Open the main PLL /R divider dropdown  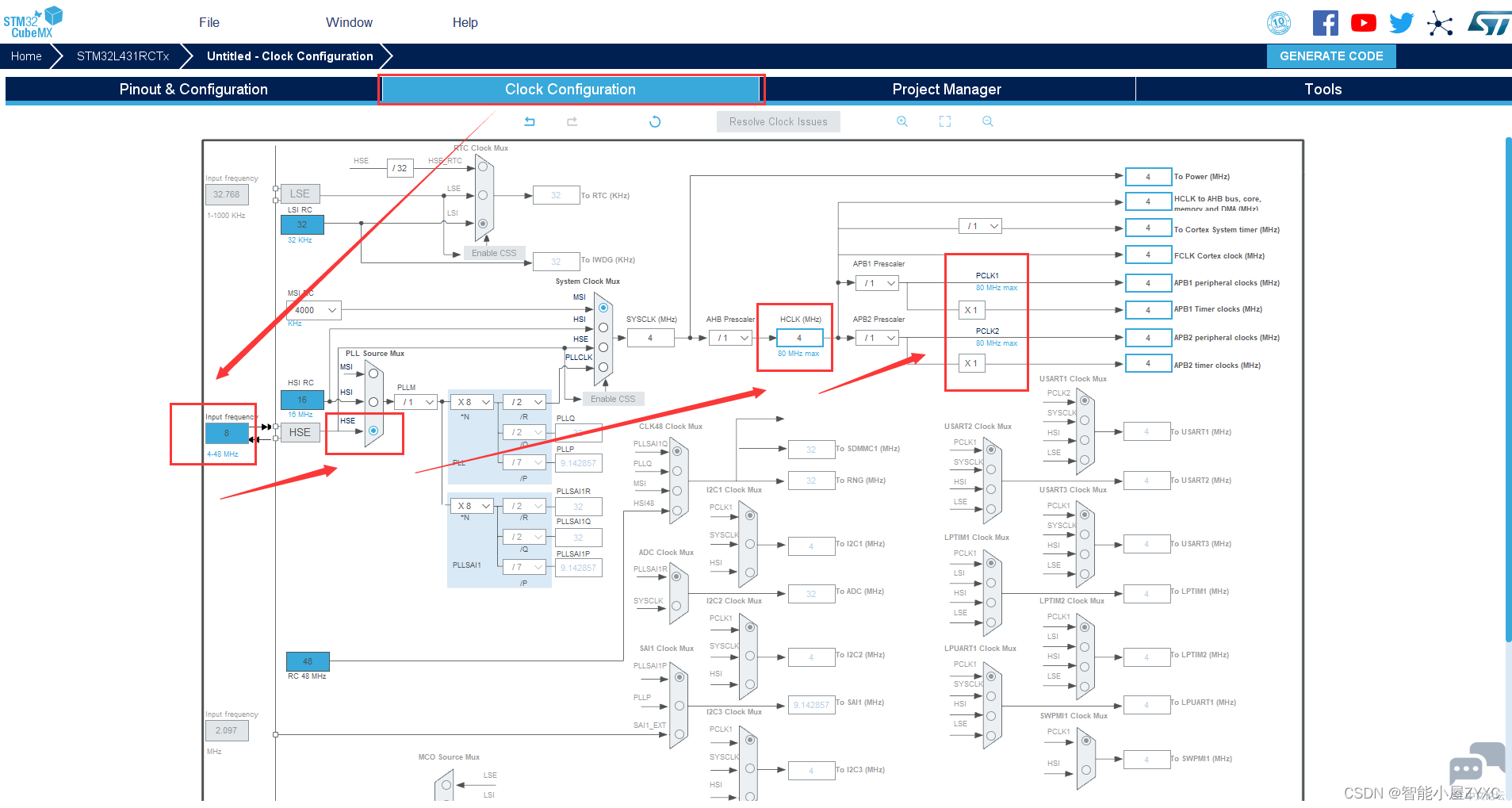[525, 402]
